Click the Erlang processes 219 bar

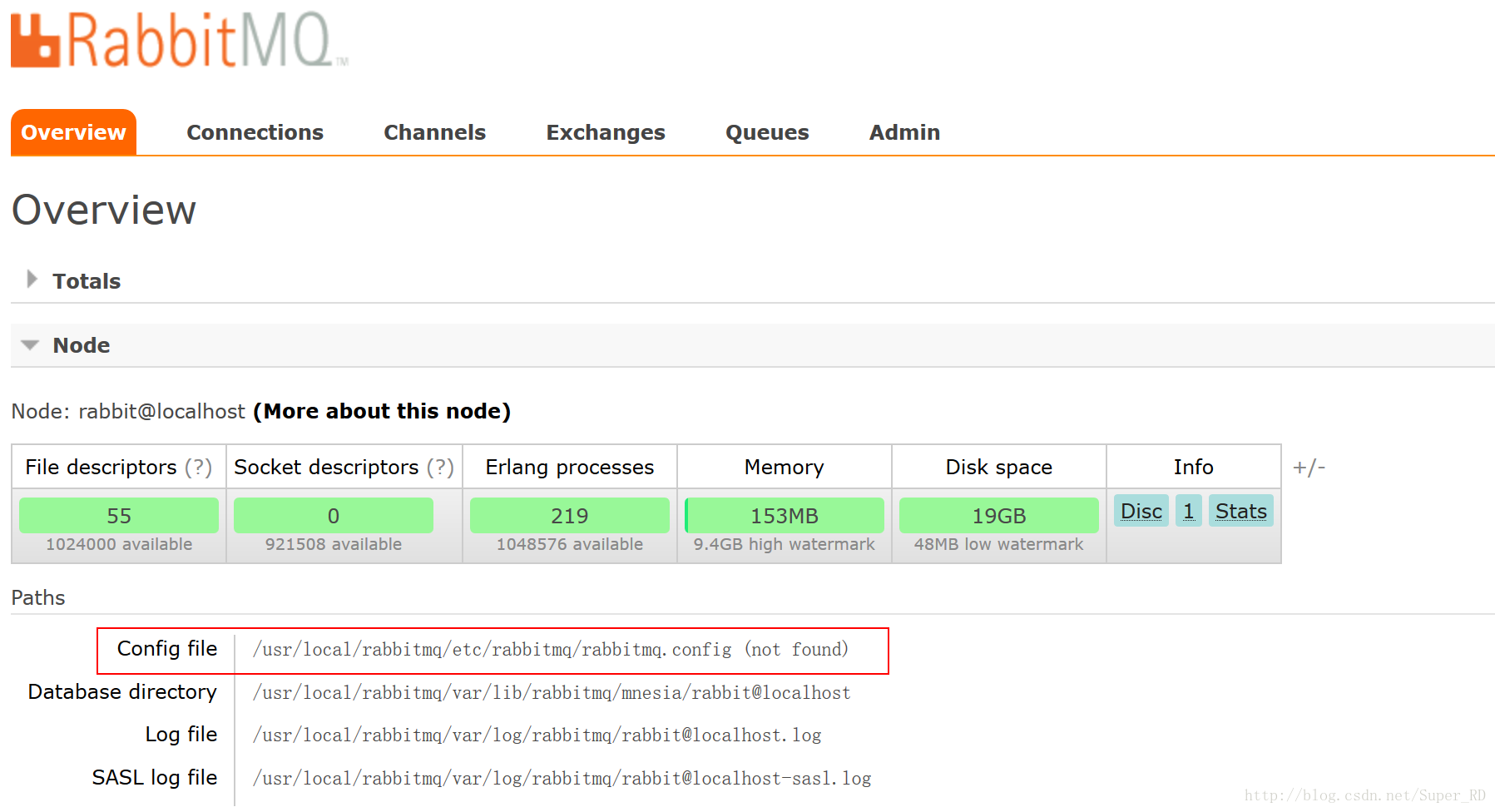[570, 516]
